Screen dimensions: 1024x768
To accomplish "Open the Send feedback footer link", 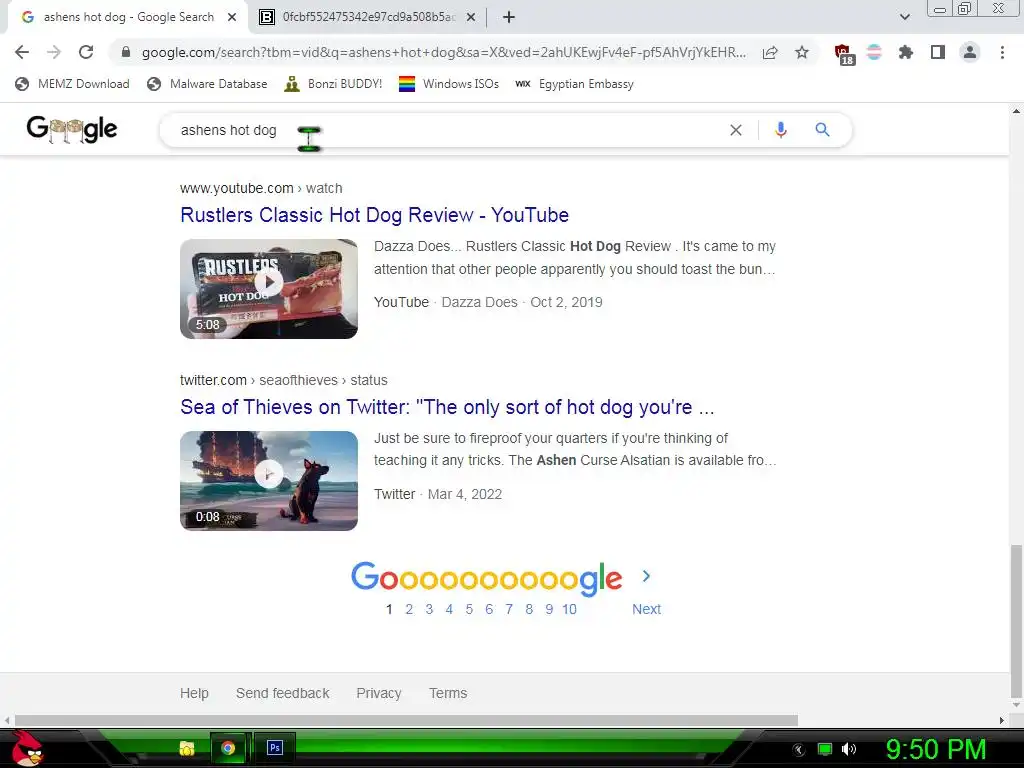I will click(x=283, y=693).
